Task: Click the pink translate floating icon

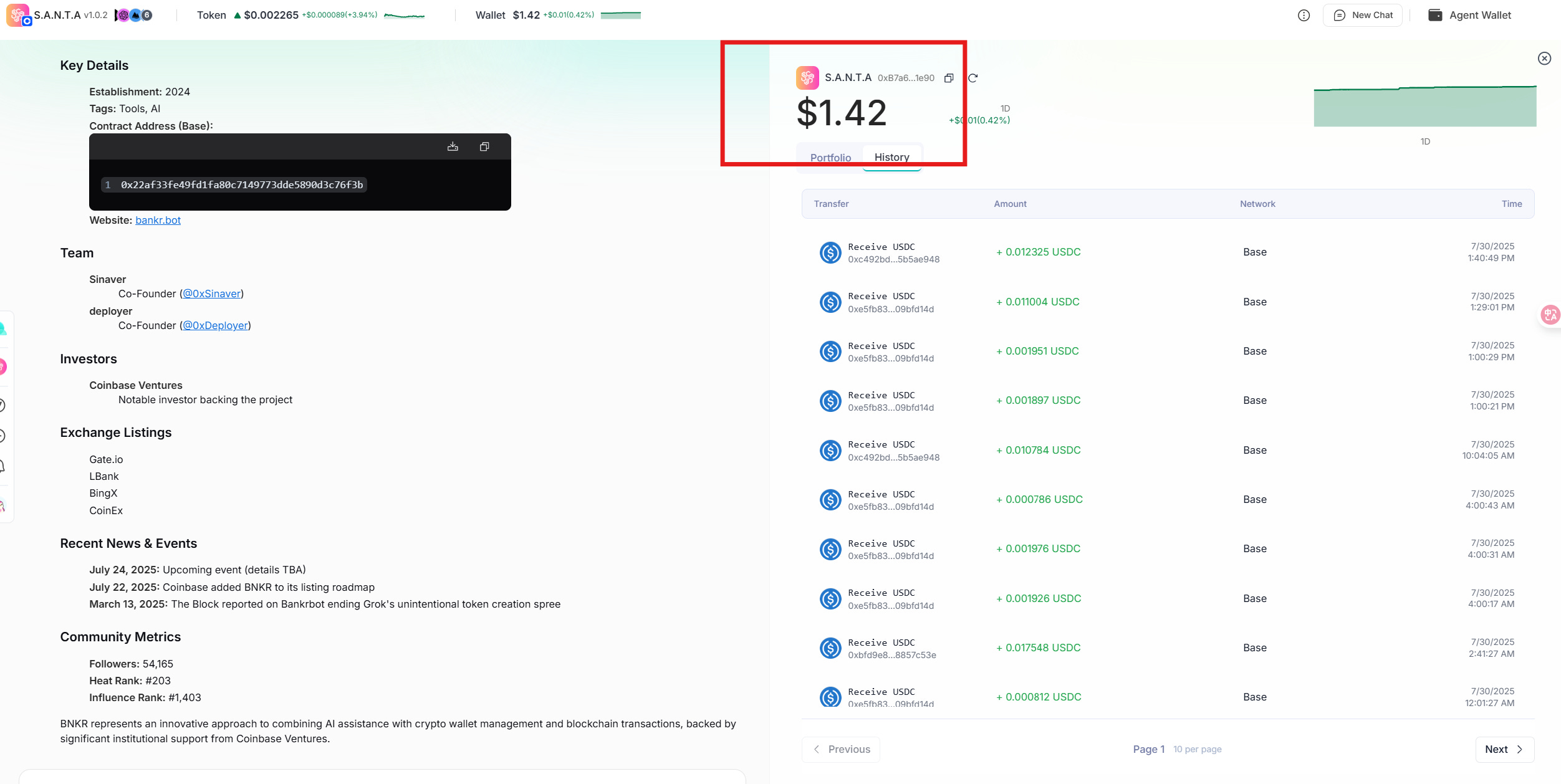Action: point(1550,315)
